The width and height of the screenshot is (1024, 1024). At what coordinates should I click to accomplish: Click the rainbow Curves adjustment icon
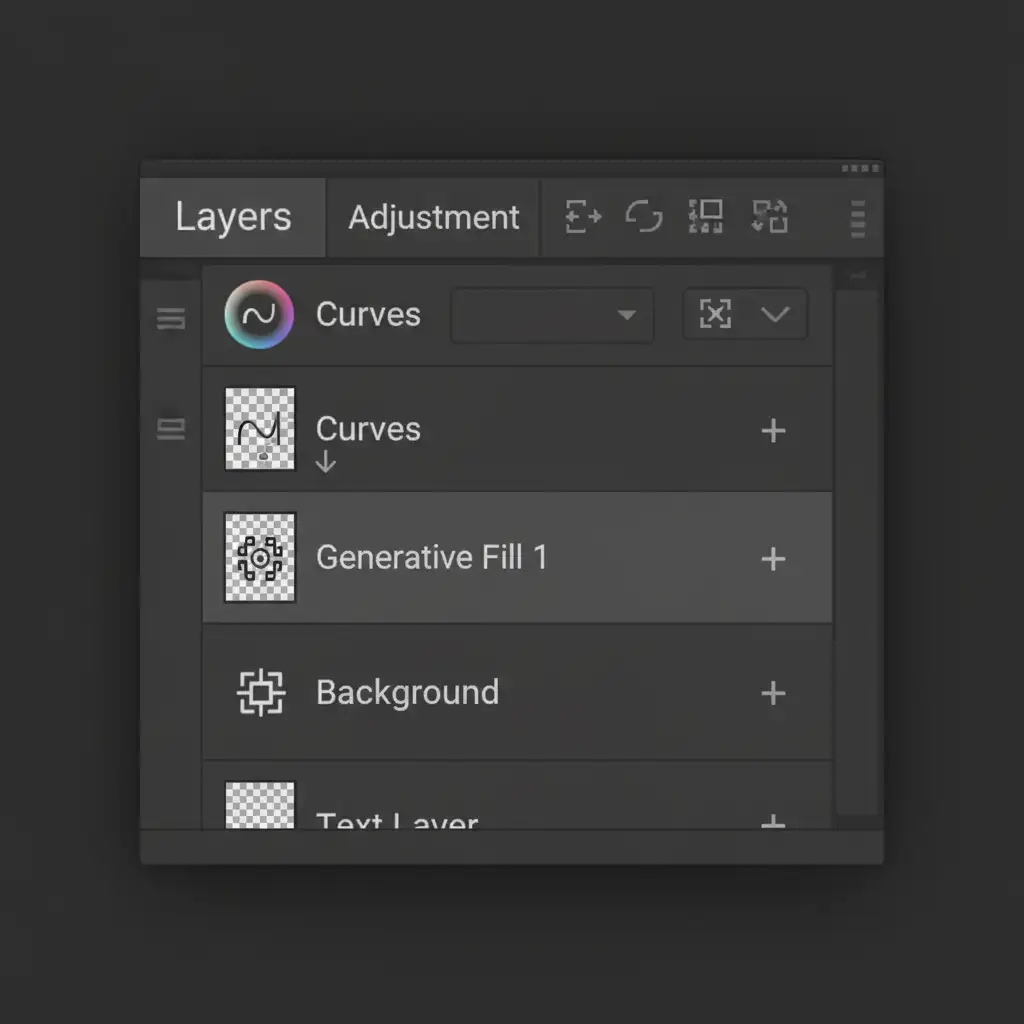260,314
